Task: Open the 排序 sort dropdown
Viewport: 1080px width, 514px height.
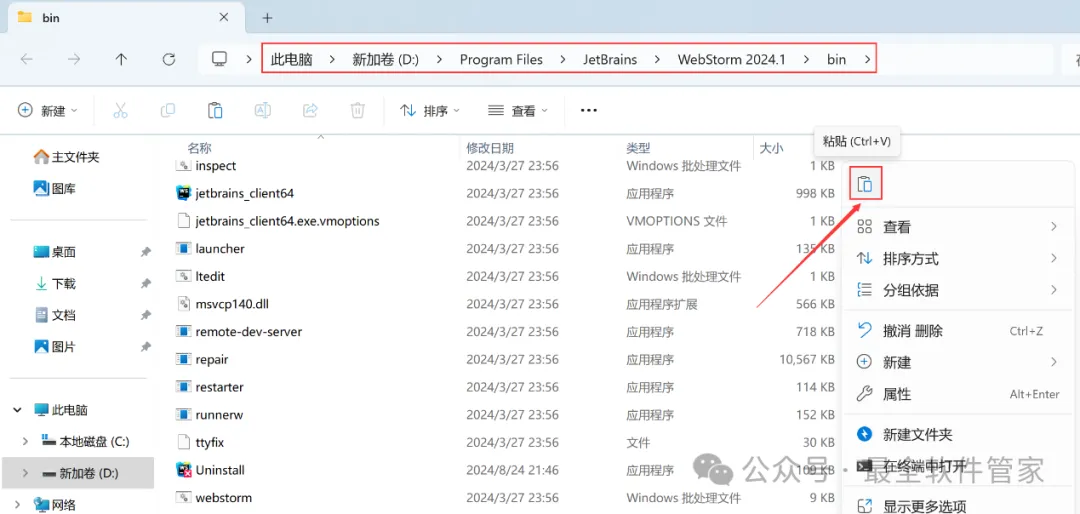Action: coord(430,110)
